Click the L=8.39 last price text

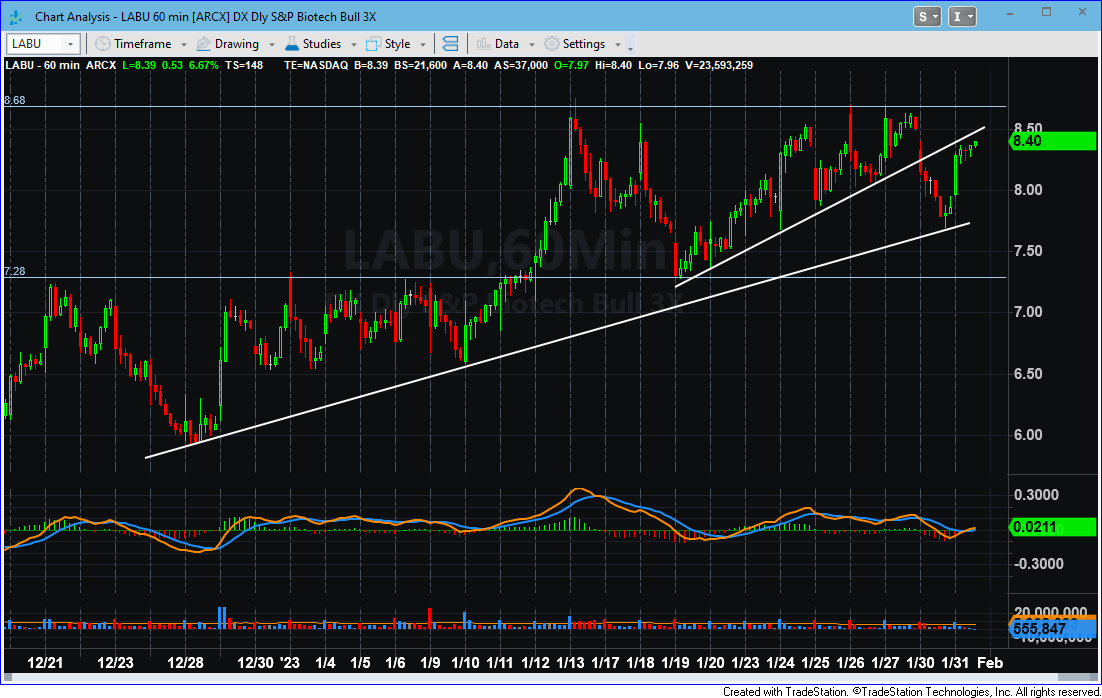(x=139, y=65)
